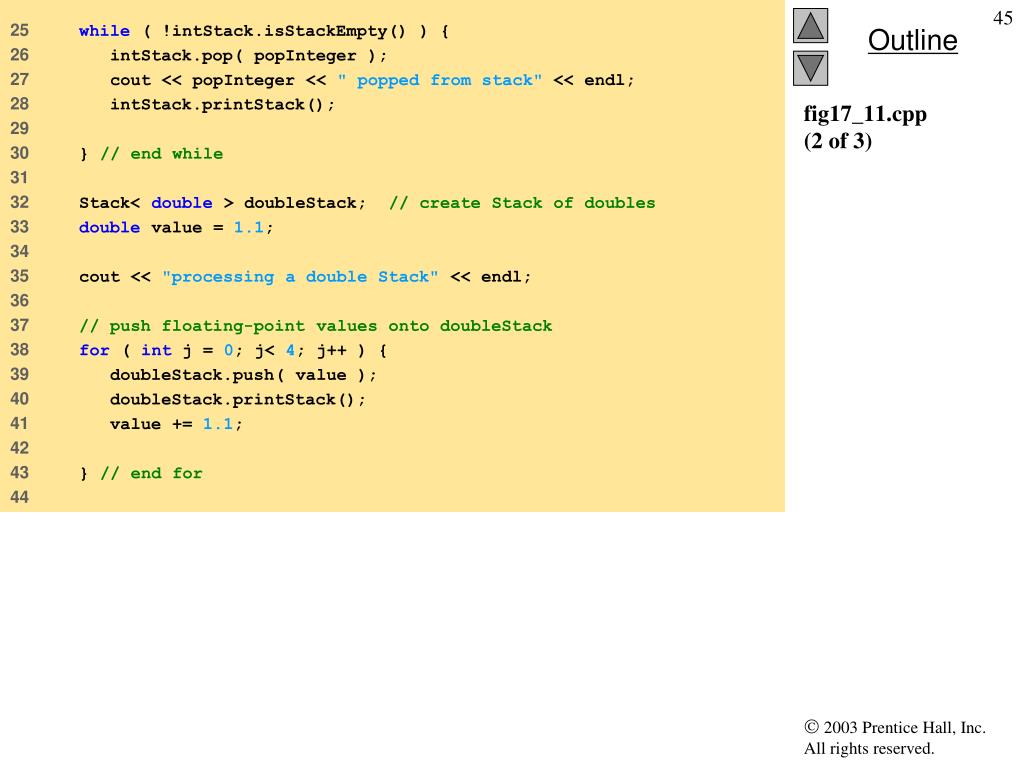Select the intStack.pop( popInteger ) line

tap(248, 56)
